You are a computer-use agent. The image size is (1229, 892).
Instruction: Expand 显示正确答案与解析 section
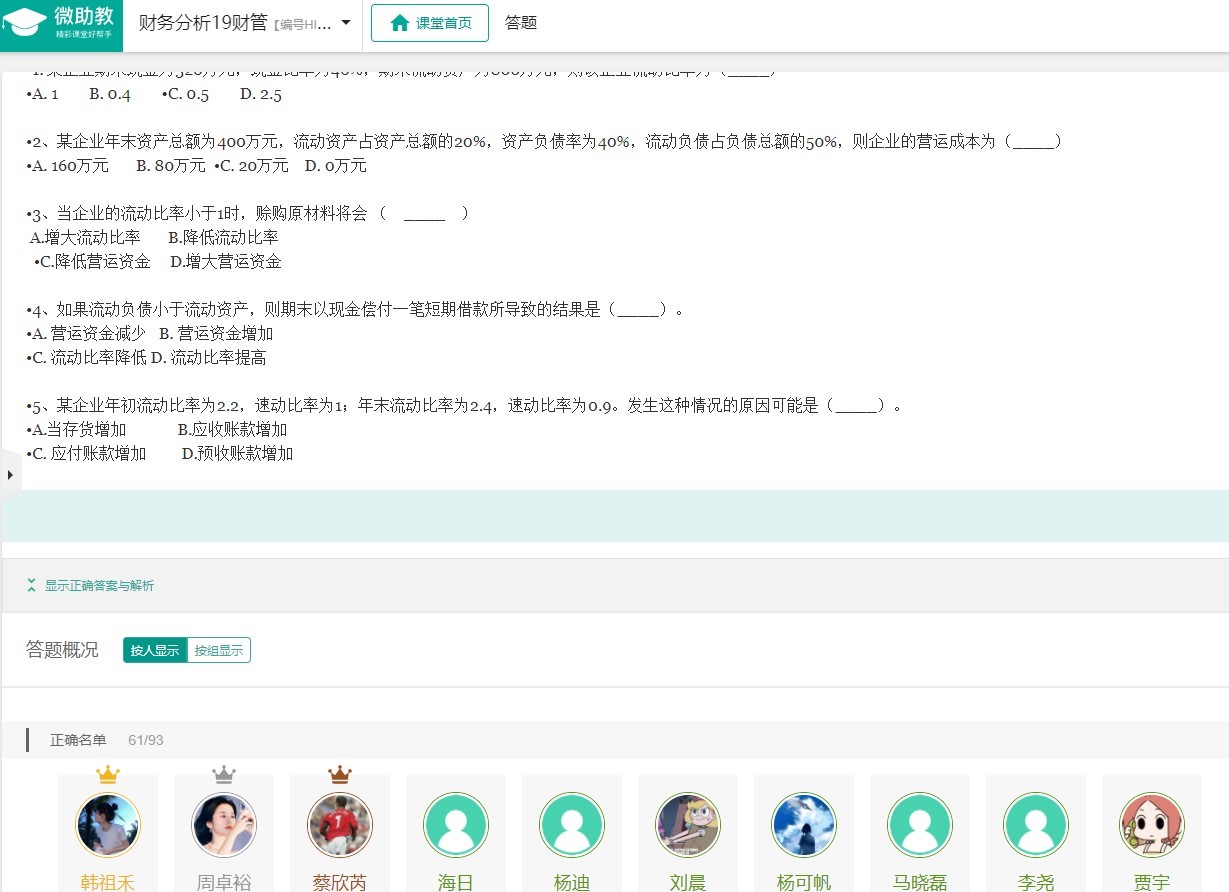[98, 586]
